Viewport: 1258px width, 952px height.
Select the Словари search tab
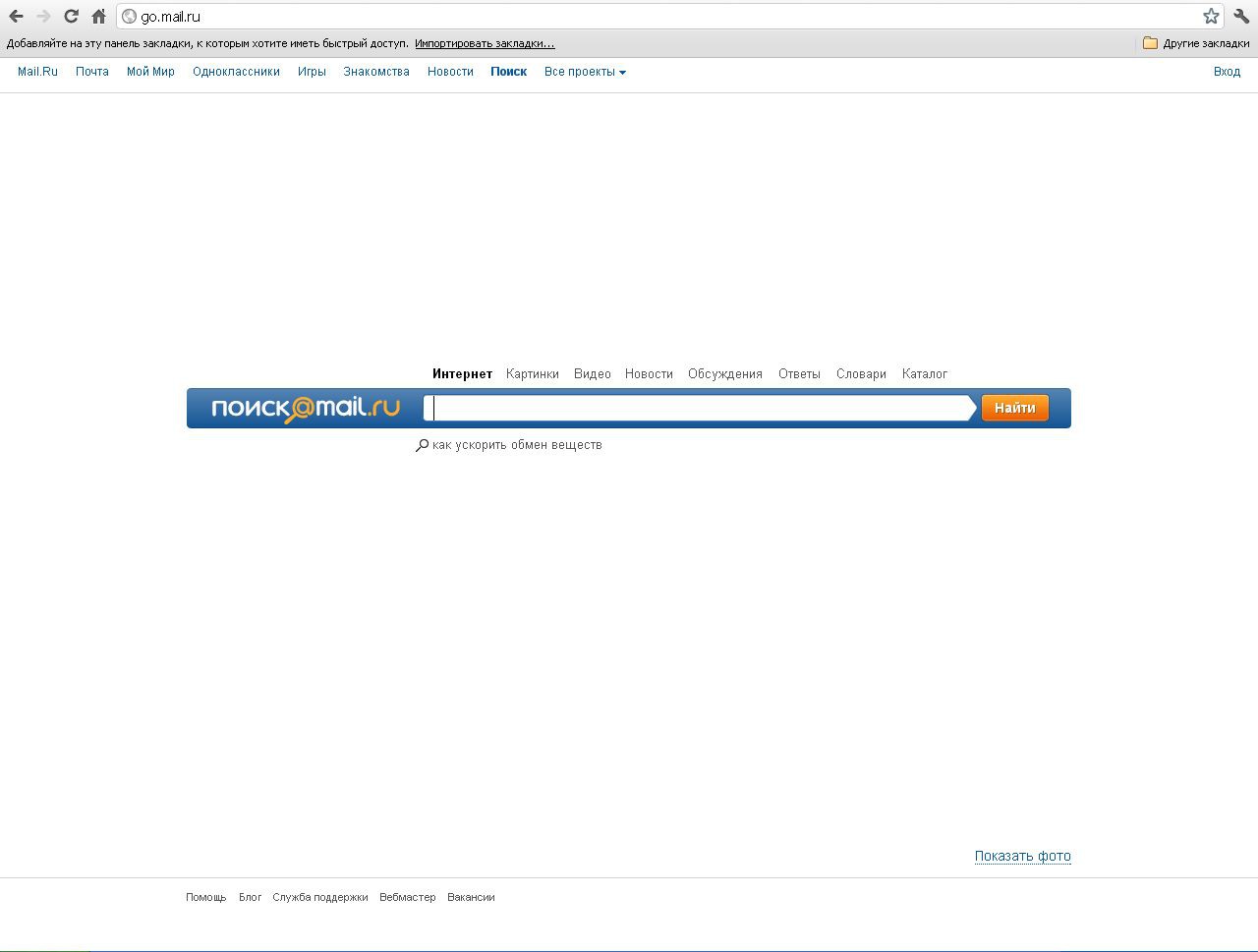click(861, 374)
